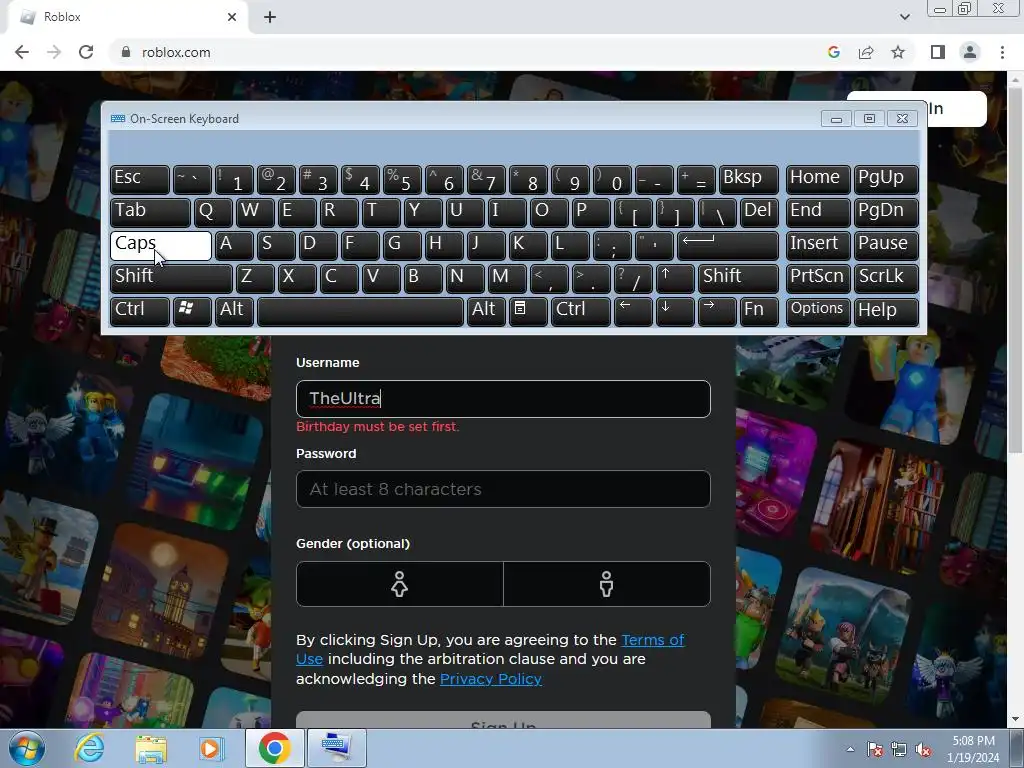Toggle the Caps lock key
Viewport: 1024px width, 768px height.
click(161, 246)
